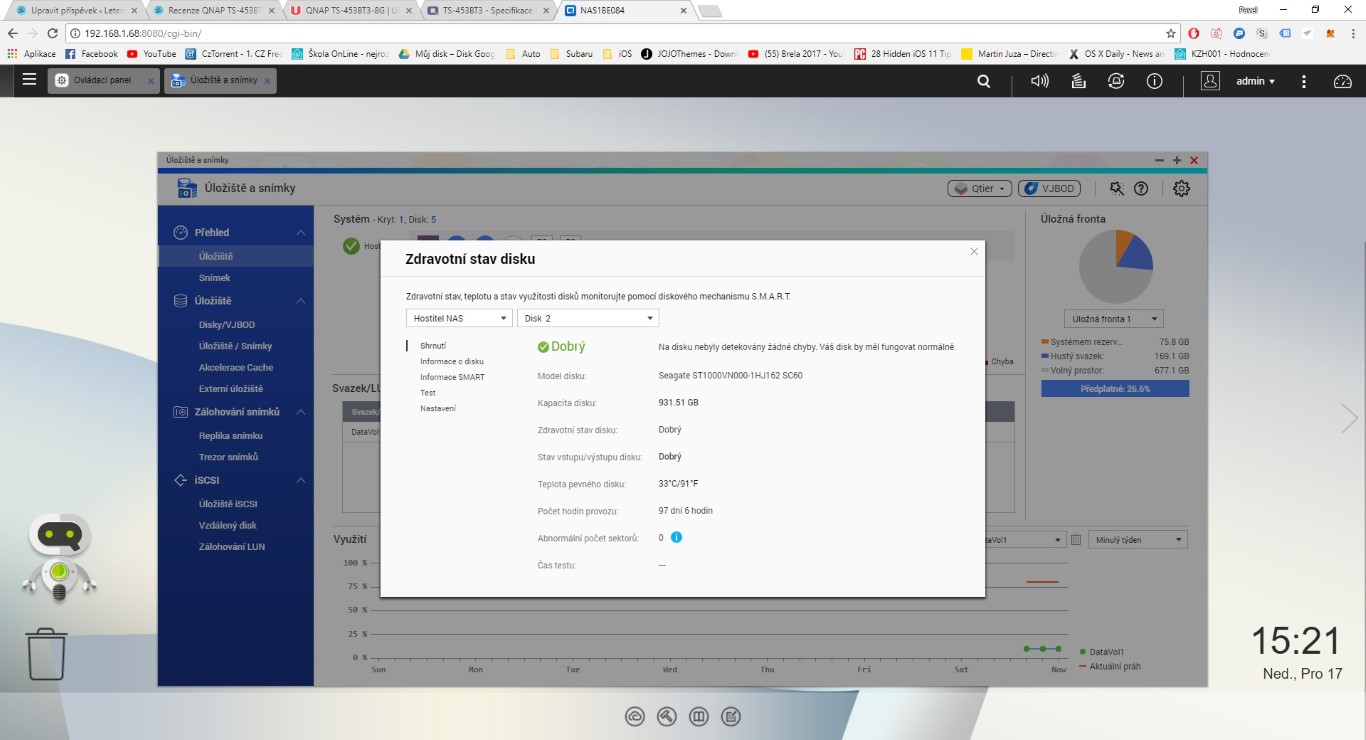
Task: Open the QTS main hamburger menu
Action: click(x=29, y=81)
